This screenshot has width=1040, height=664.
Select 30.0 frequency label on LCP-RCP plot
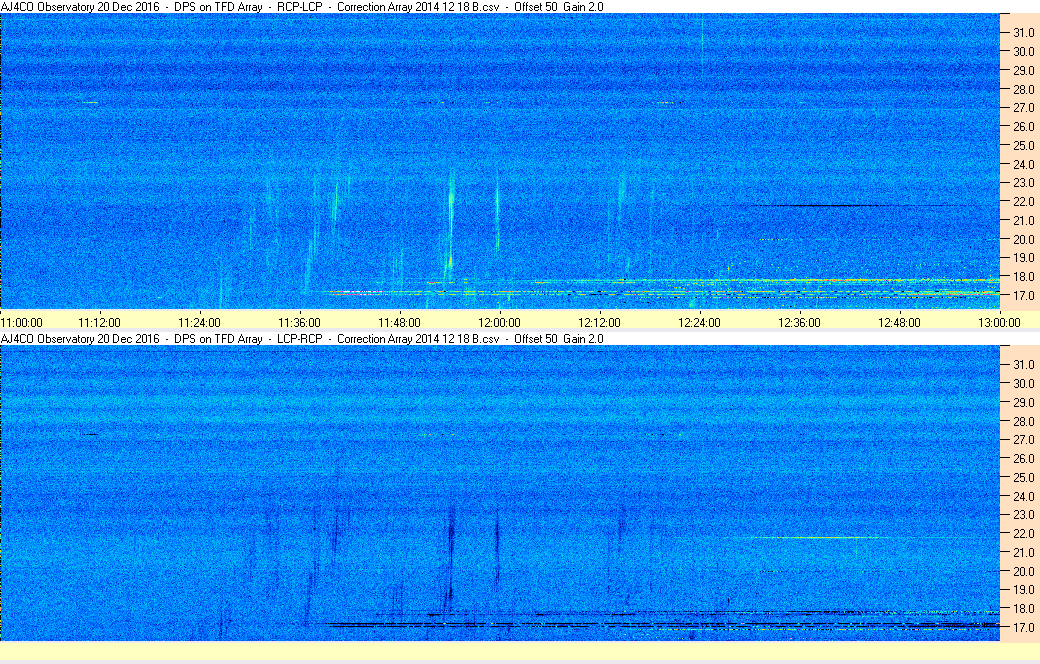pyautogui.click(x=1023, y=383)
